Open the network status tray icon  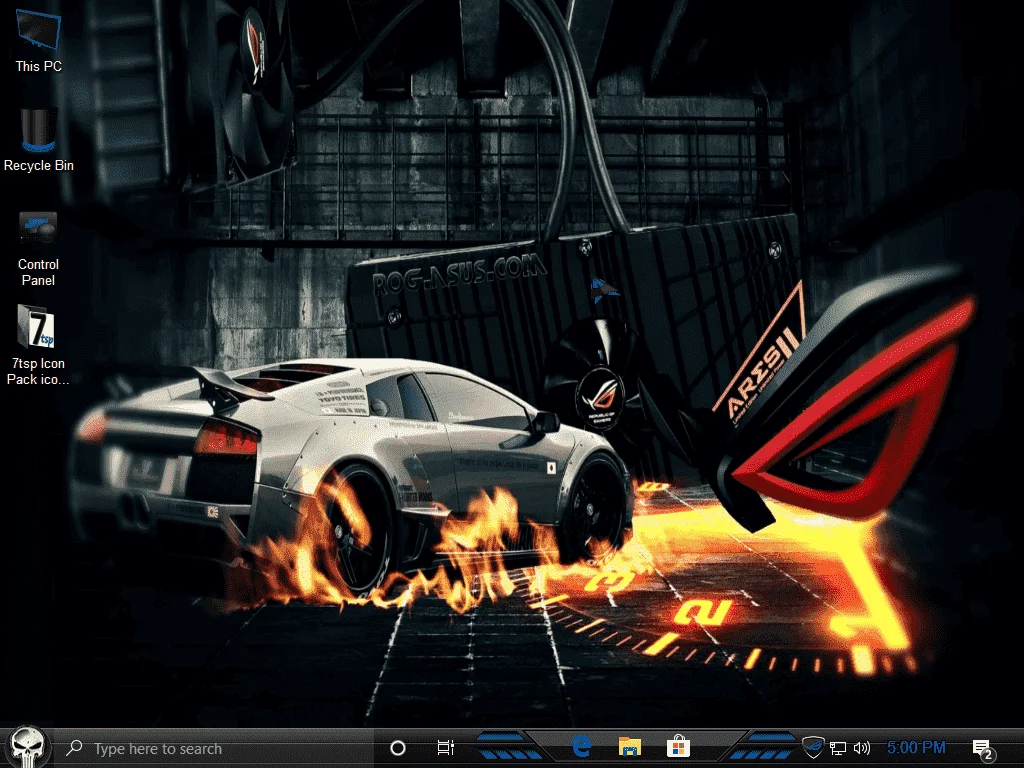pyautogui.click(x=838, y=748)
